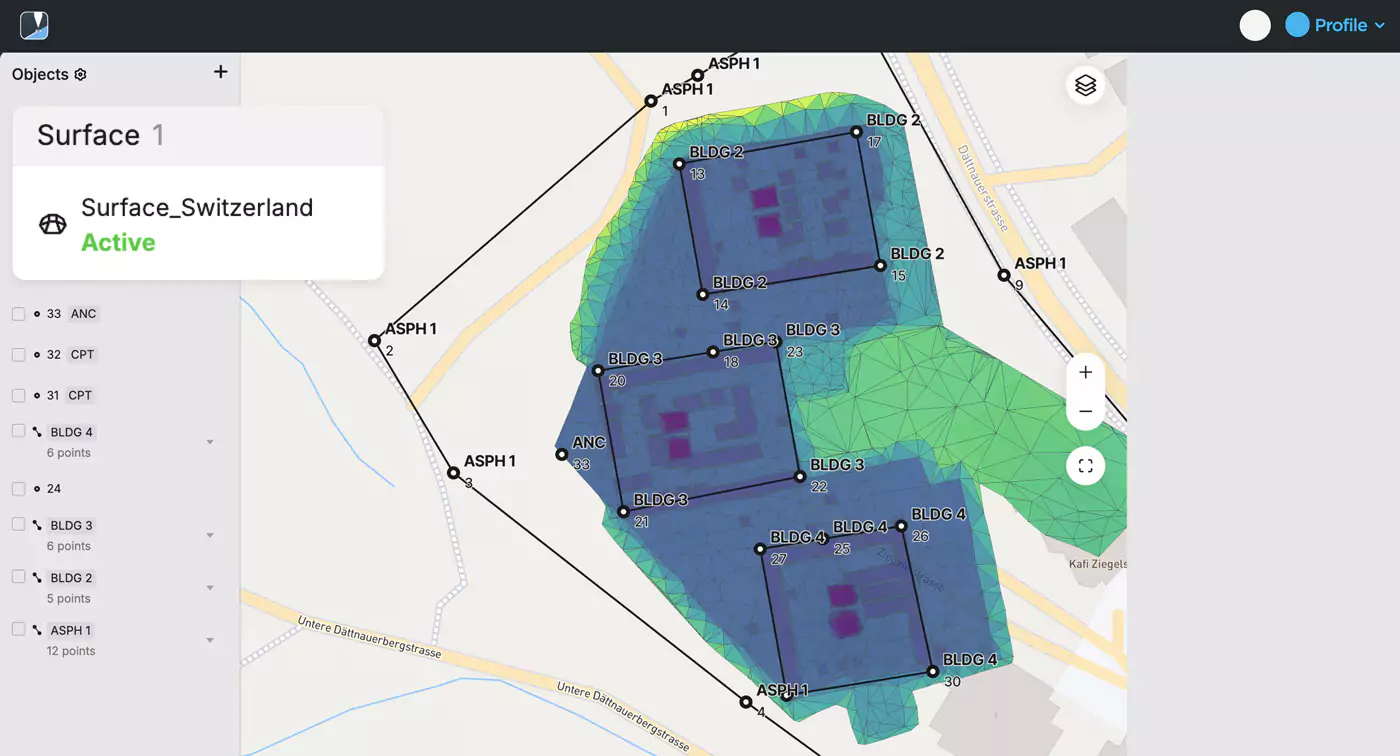Select BLDG 4 point 30 marker on map
Screen dimensions: 1400x756
932,672
